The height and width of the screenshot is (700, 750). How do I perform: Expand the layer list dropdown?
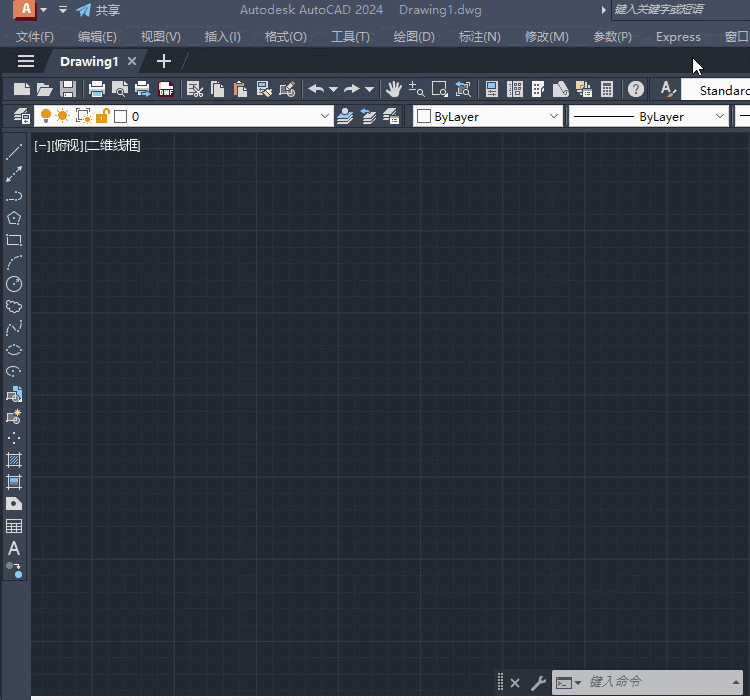click(x=325, y=116)
